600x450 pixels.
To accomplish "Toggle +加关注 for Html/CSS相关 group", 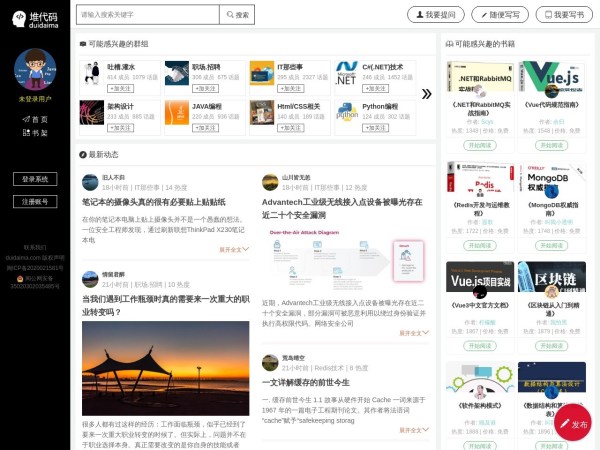I will click(290, 127).
